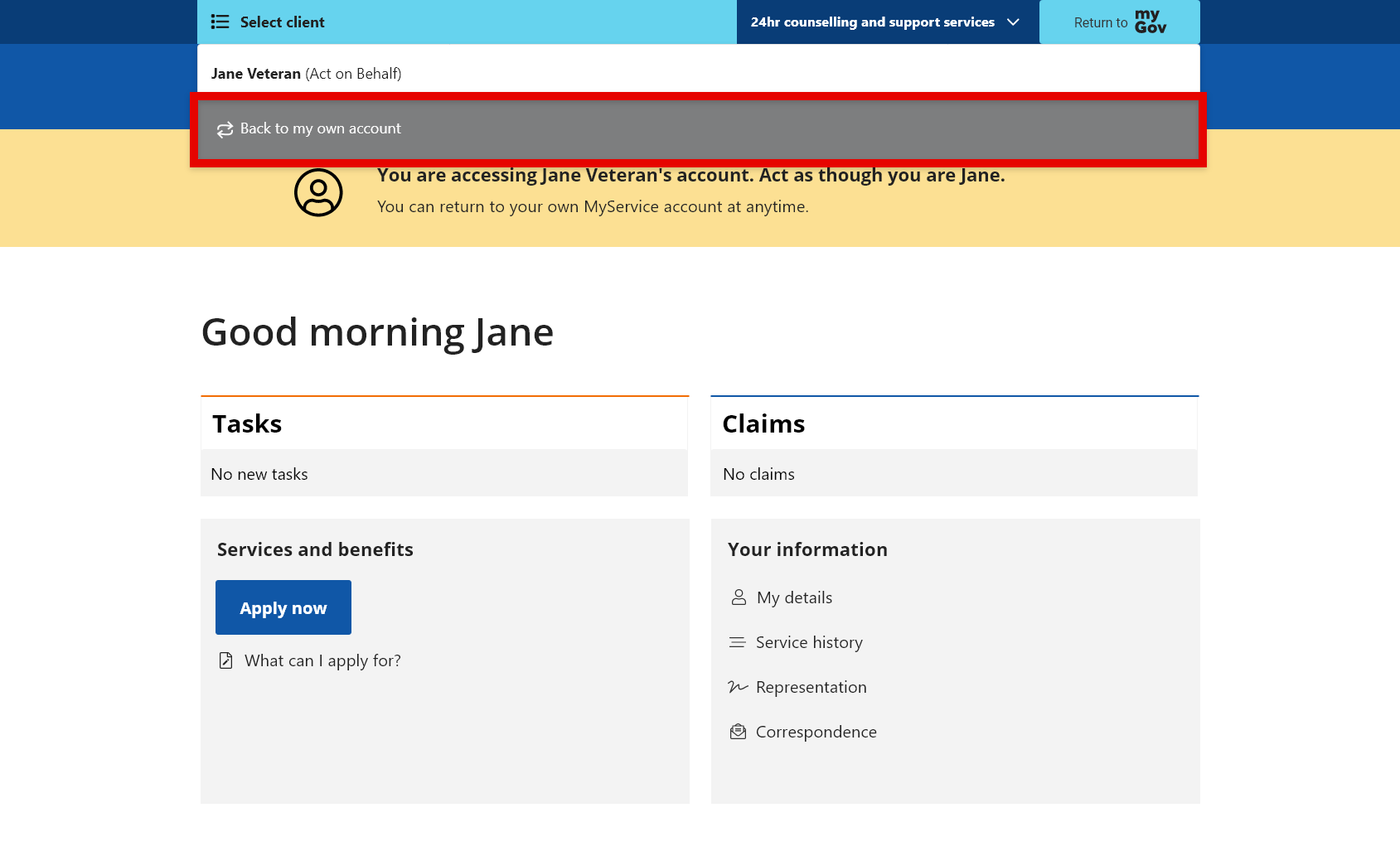The height and width of the screenshot is (856, 1400).
Task: Choose Back to my own account
Action: point(320,128)
